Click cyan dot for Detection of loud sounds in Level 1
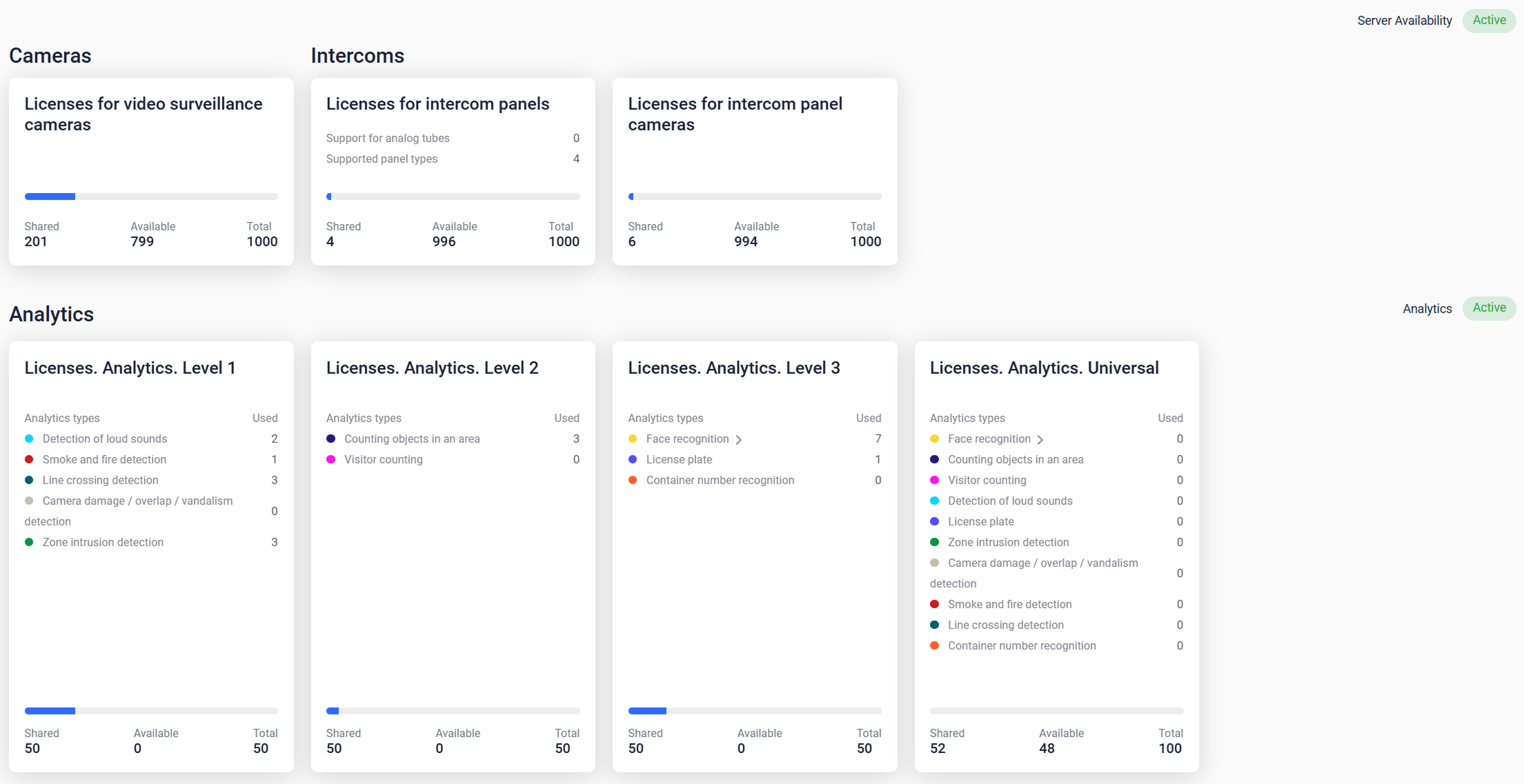The image size is (1524, 784). [x=29, y=439]
